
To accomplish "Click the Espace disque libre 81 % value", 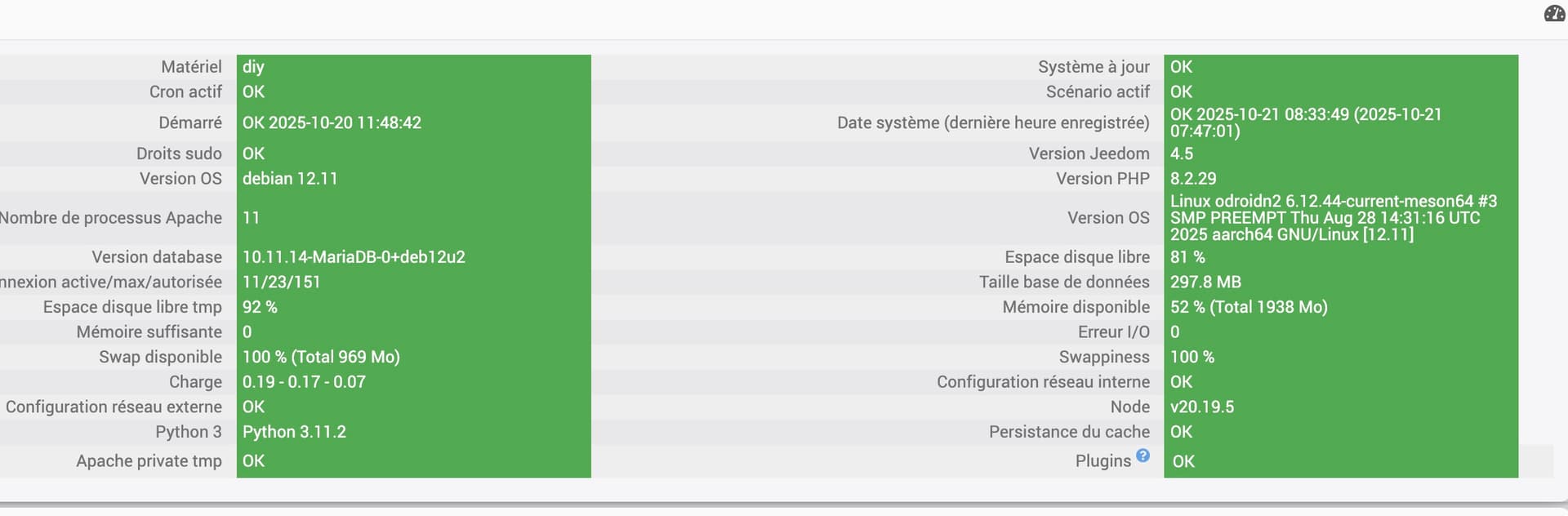I will [x=1187, y=257].
